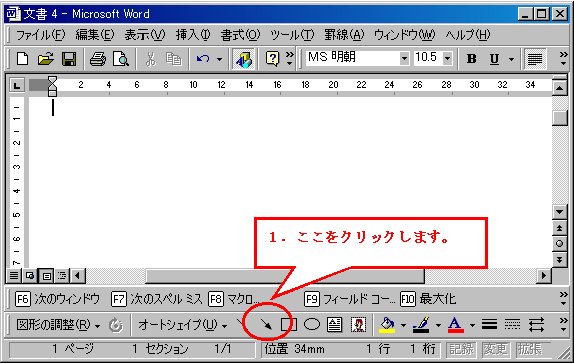Click Select Browse Object circle button
The image size is (574, 364).
click(x=559, y=244)
